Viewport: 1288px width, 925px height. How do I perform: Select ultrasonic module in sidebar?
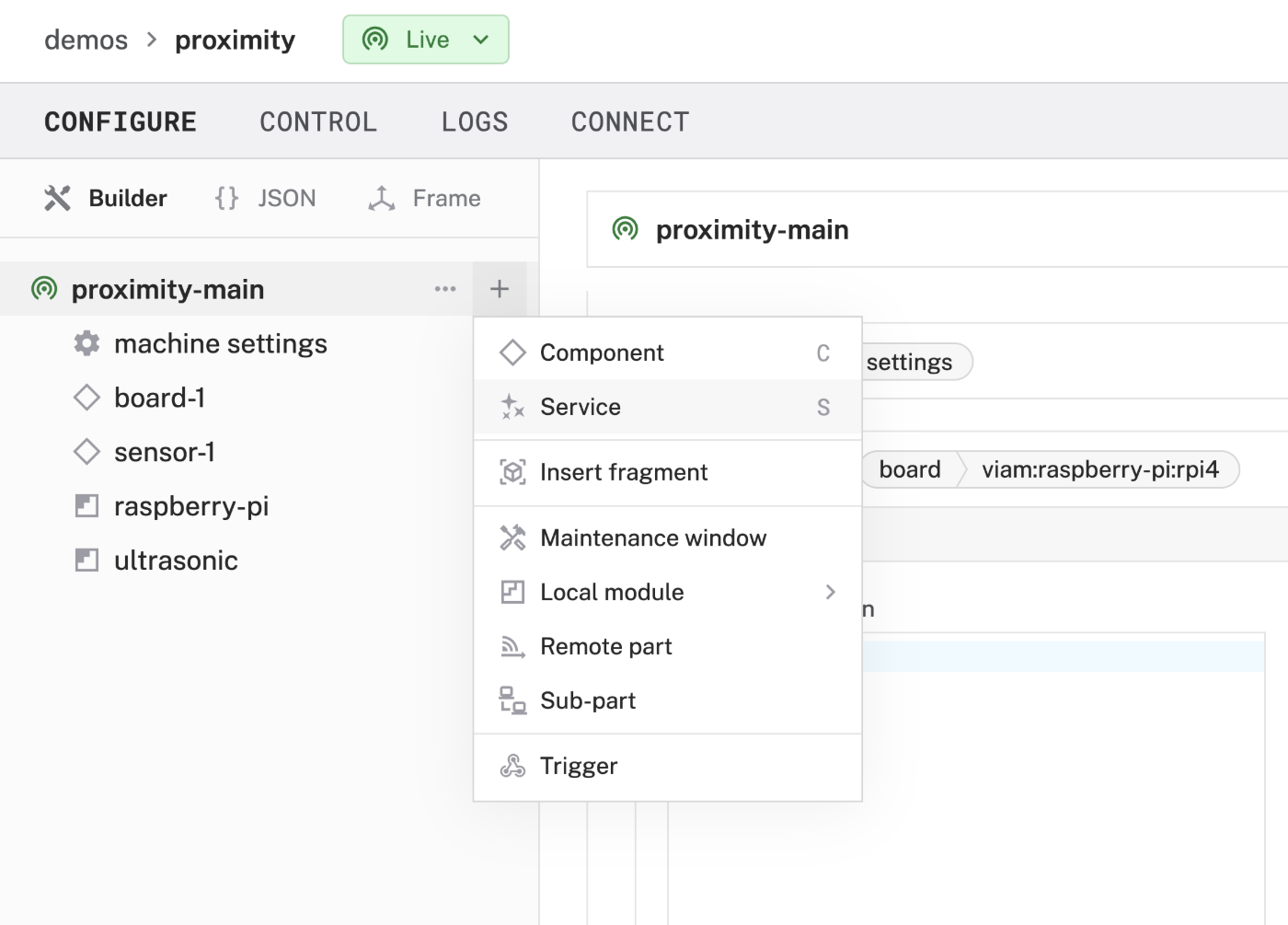click(176, 561)
